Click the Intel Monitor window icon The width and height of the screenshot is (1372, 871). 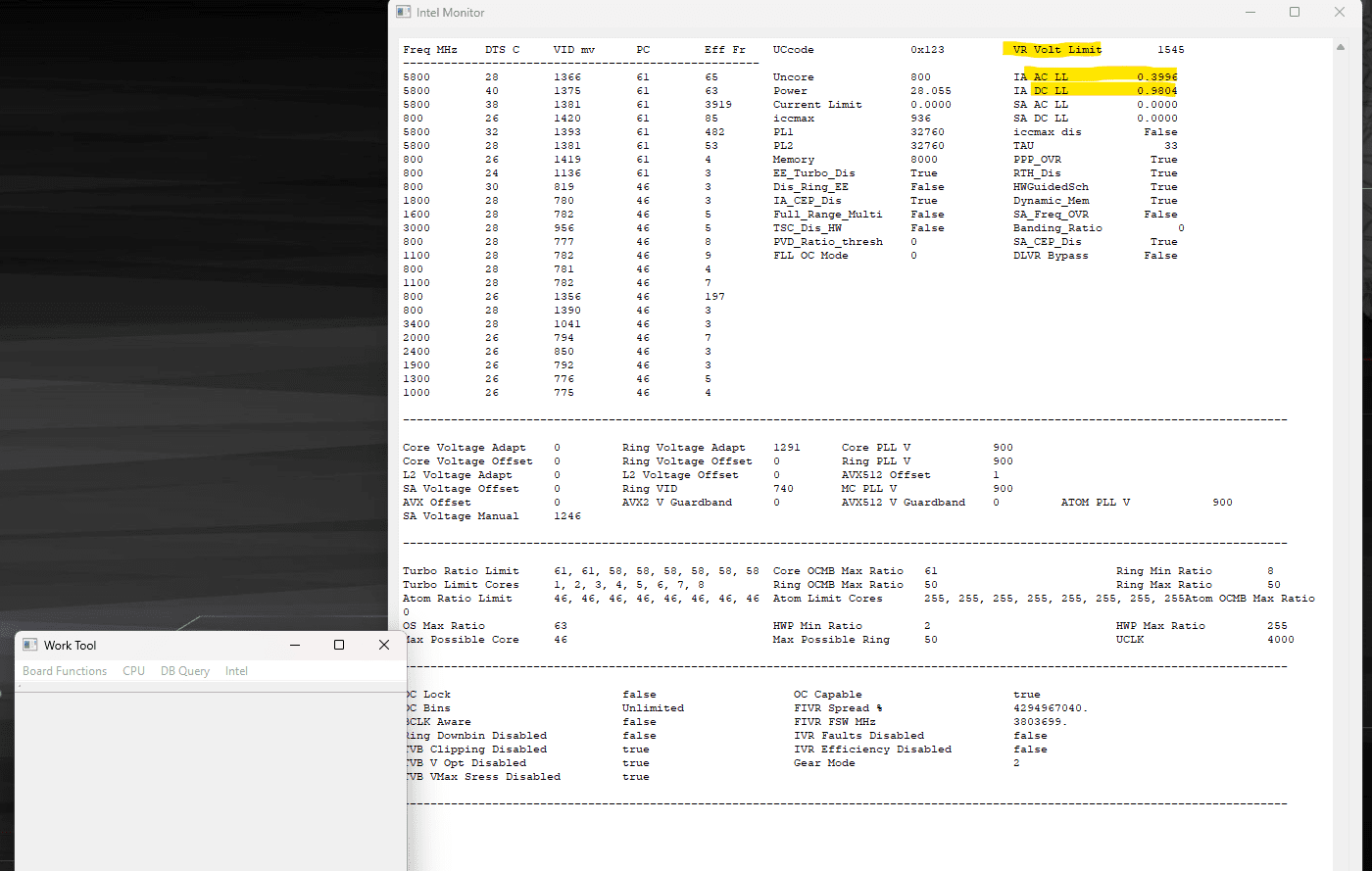tap(402, 13)
